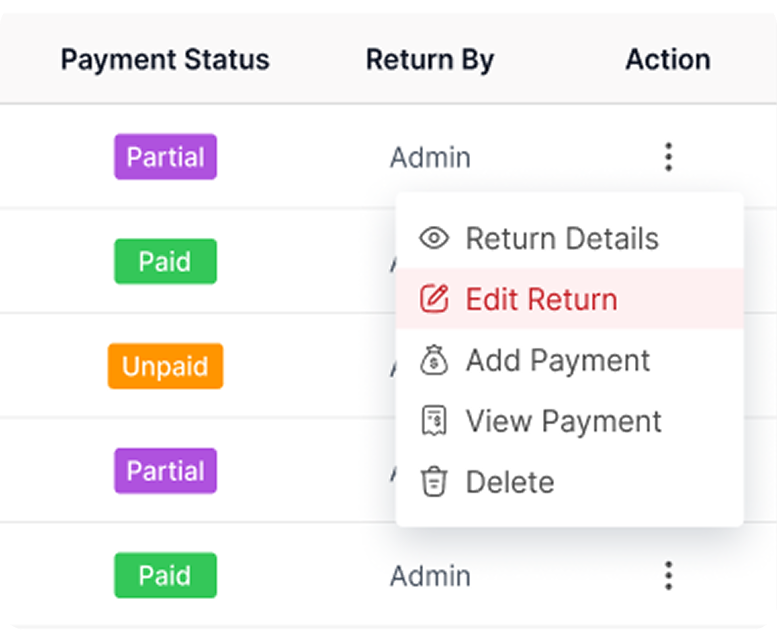The height and width of the screenshot is (630, 777).
Task: Choose Delete from the action menu
Action: click(x=509, y=482)
